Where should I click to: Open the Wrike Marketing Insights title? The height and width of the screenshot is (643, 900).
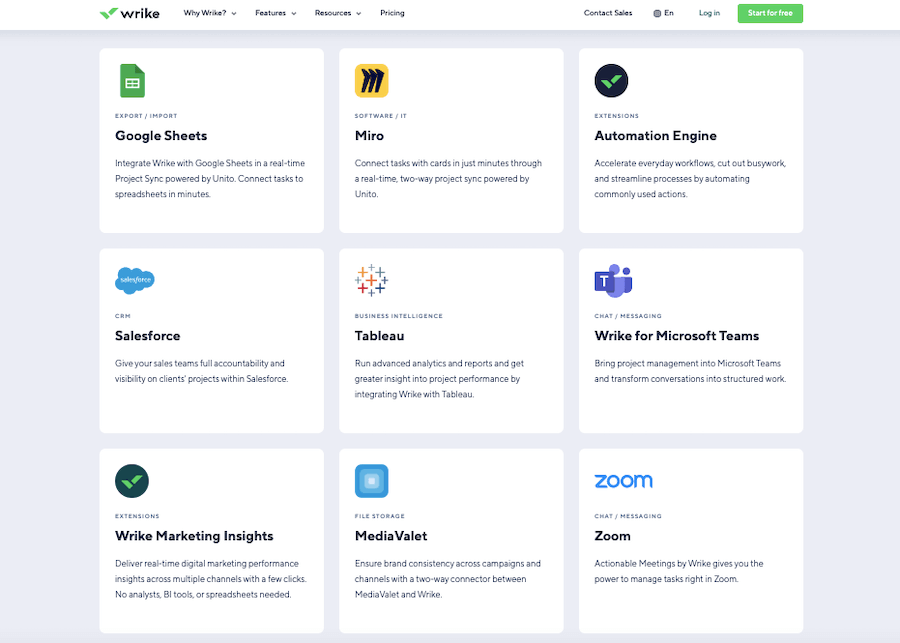pyautogui.click(x=194, y=536)
